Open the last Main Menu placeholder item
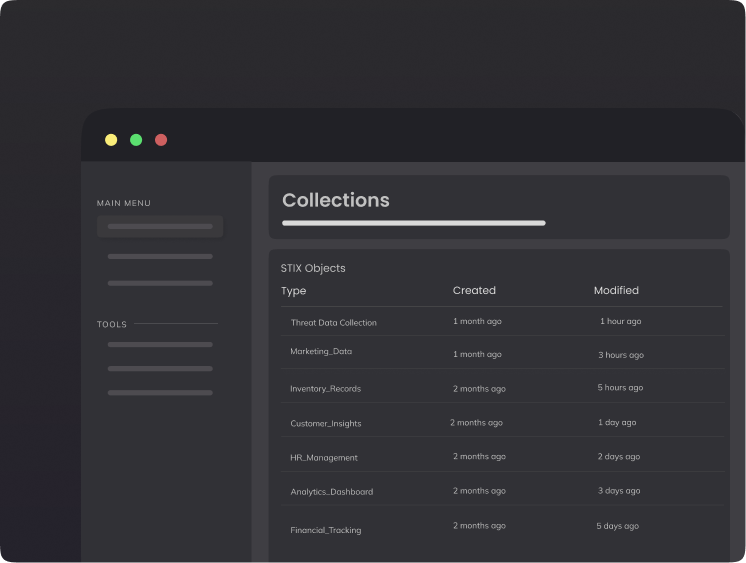The height and width of the screenshot is (563, 746). [x=160, y=283]
